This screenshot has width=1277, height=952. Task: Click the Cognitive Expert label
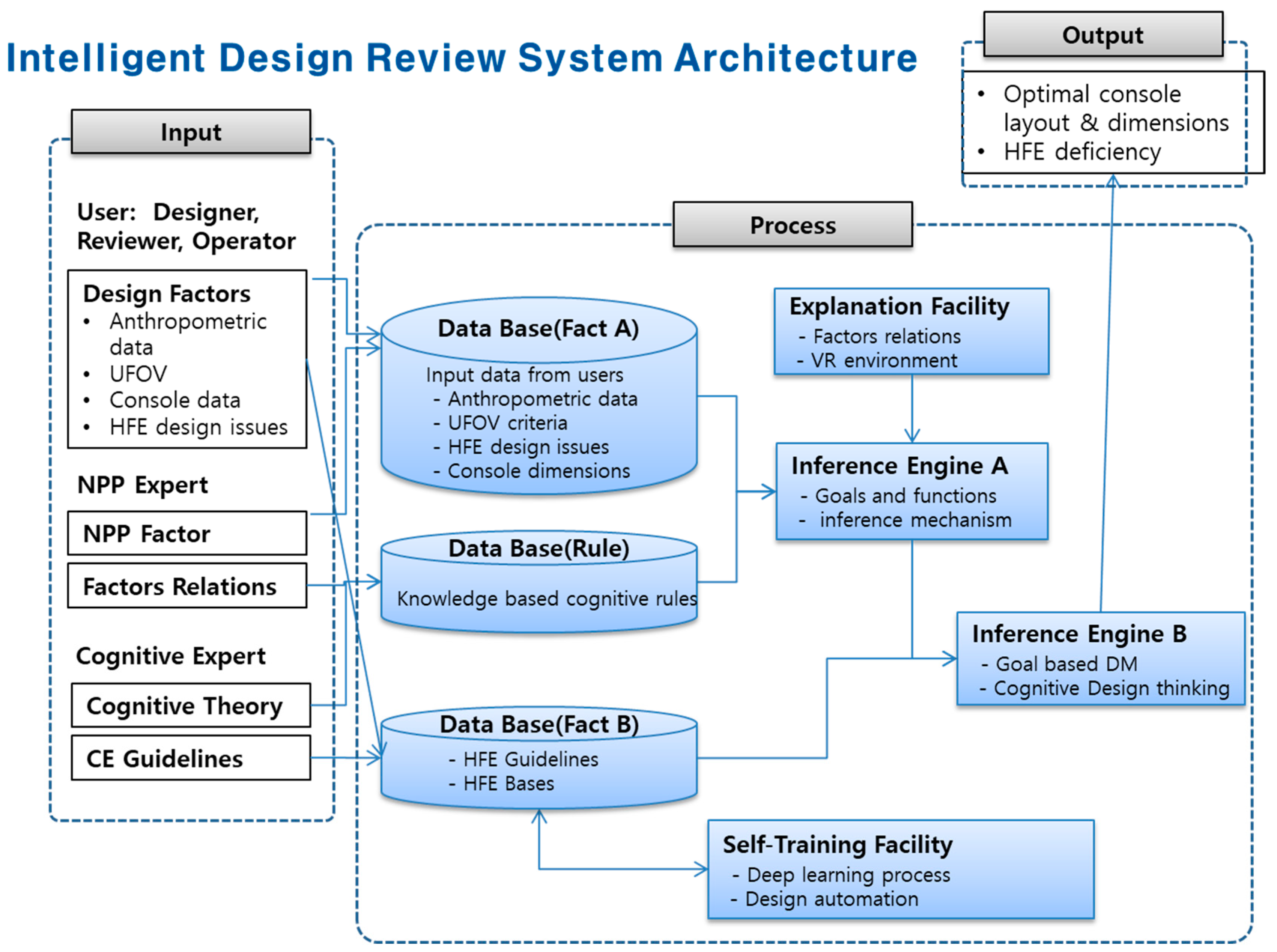(171, 656)
